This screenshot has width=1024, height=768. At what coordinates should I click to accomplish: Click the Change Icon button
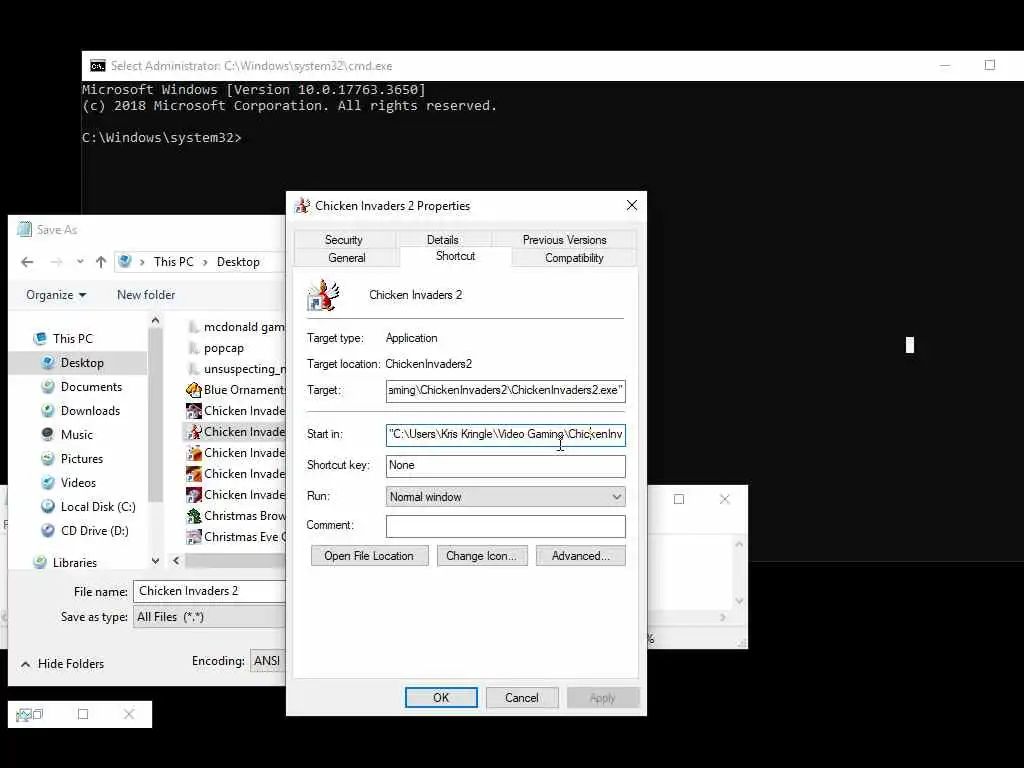click(481, 556)
